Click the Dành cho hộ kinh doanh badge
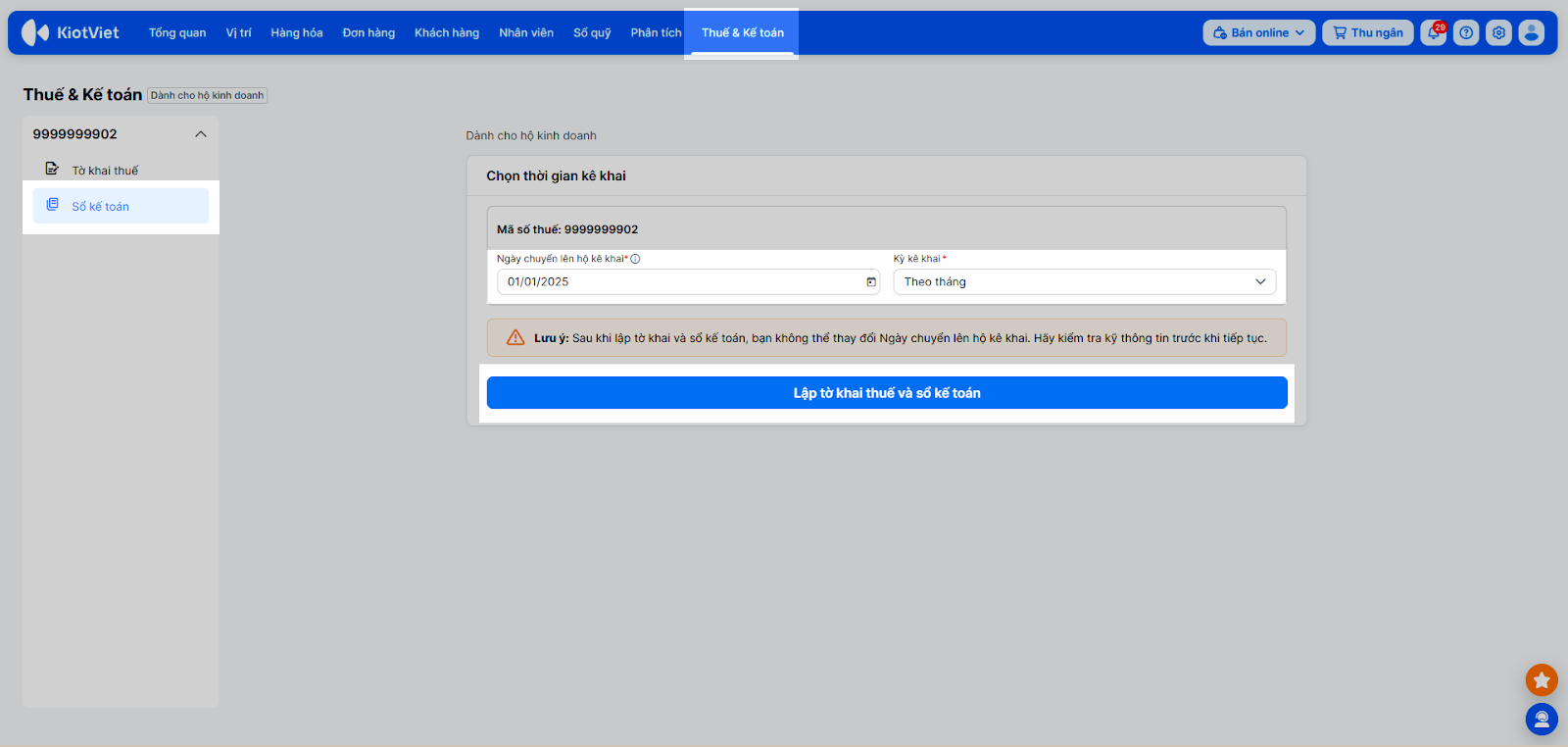The image size is (1568, 747). [x=208, y=95]
